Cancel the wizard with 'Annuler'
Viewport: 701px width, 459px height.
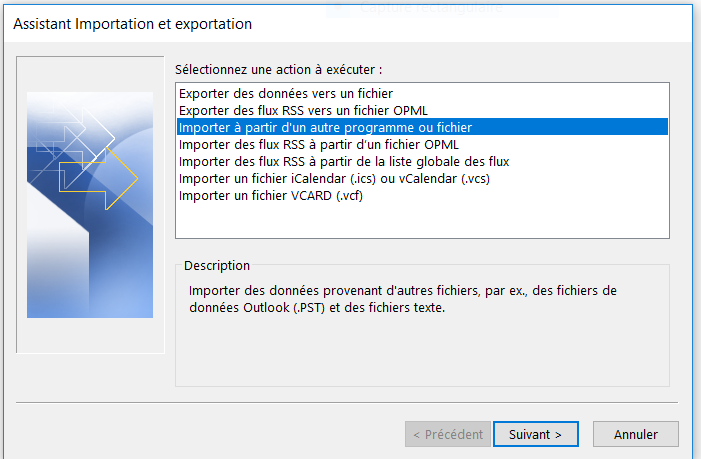(636, 434)
